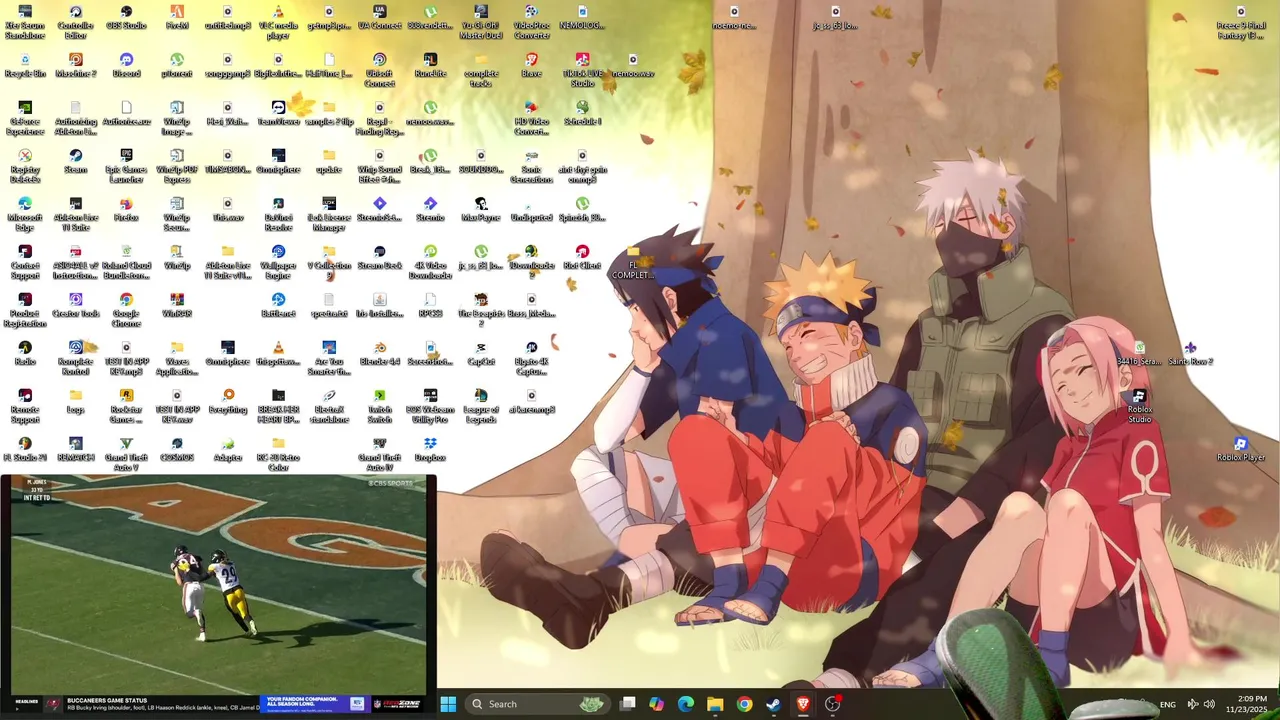
Task: Open the Ableton Live 11 Suite shortcut
Action: (x=75, y=214)
